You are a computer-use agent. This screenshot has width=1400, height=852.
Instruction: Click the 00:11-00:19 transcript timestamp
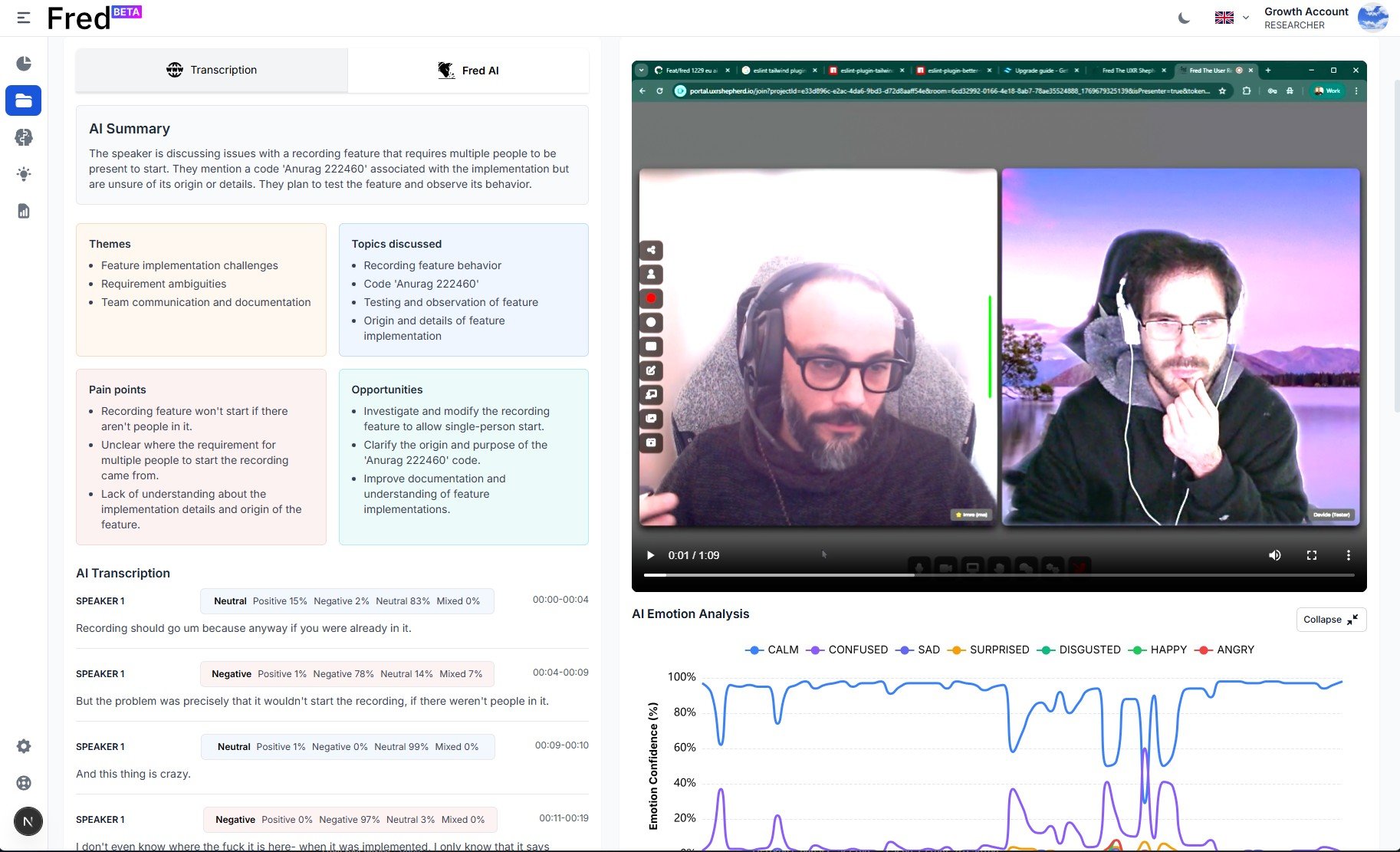(x=564, y=818)
